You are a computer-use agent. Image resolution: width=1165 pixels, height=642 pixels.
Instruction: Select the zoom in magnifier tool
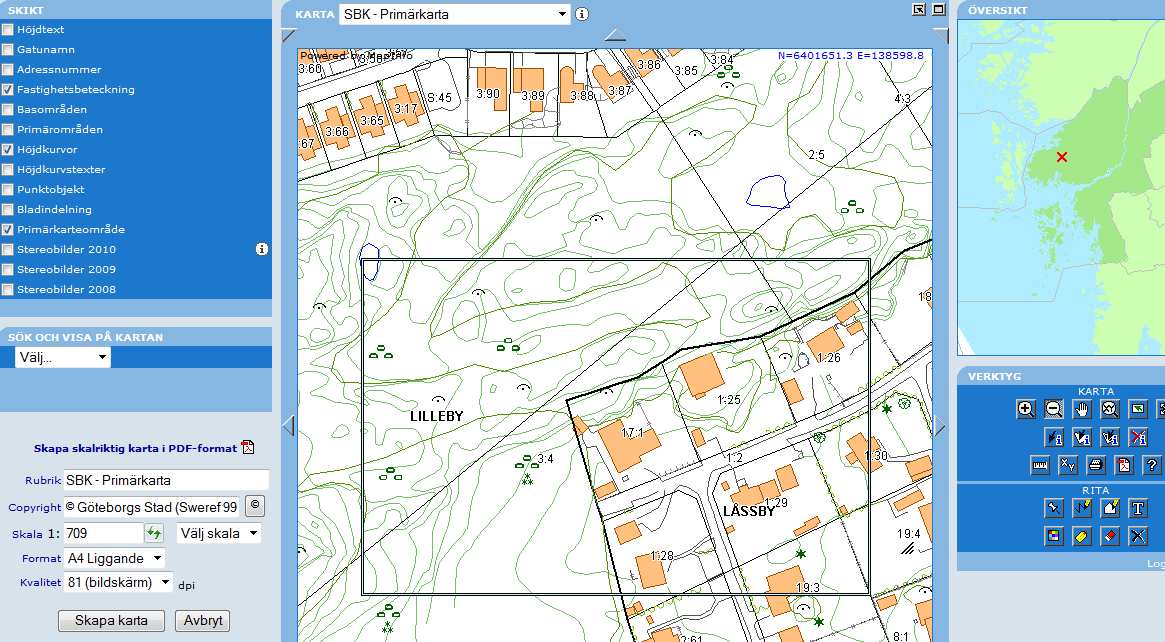(x=1025, y=409)
